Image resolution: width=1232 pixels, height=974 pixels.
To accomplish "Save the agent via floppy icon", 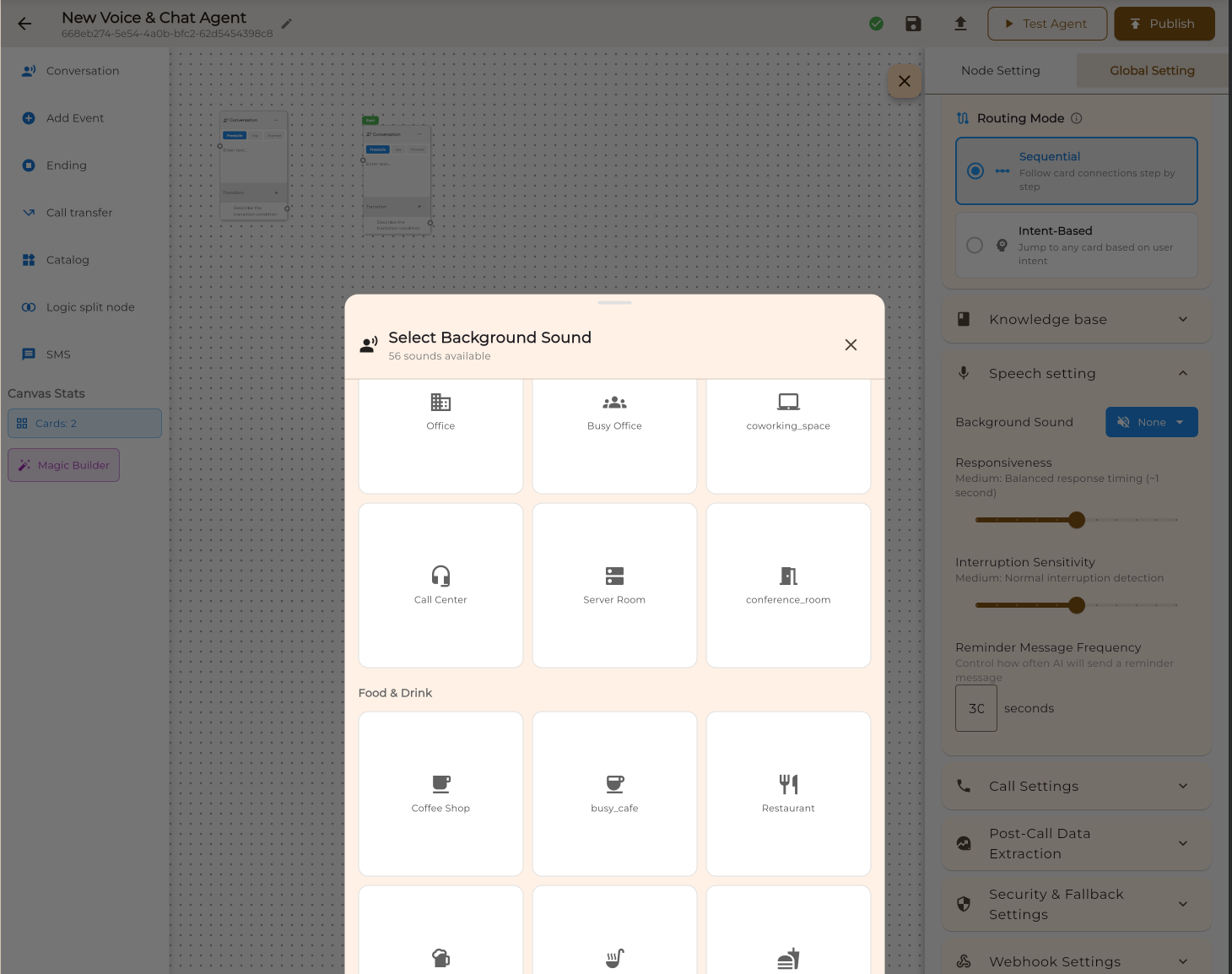I will pyautogui.click(x=913, y=24).
